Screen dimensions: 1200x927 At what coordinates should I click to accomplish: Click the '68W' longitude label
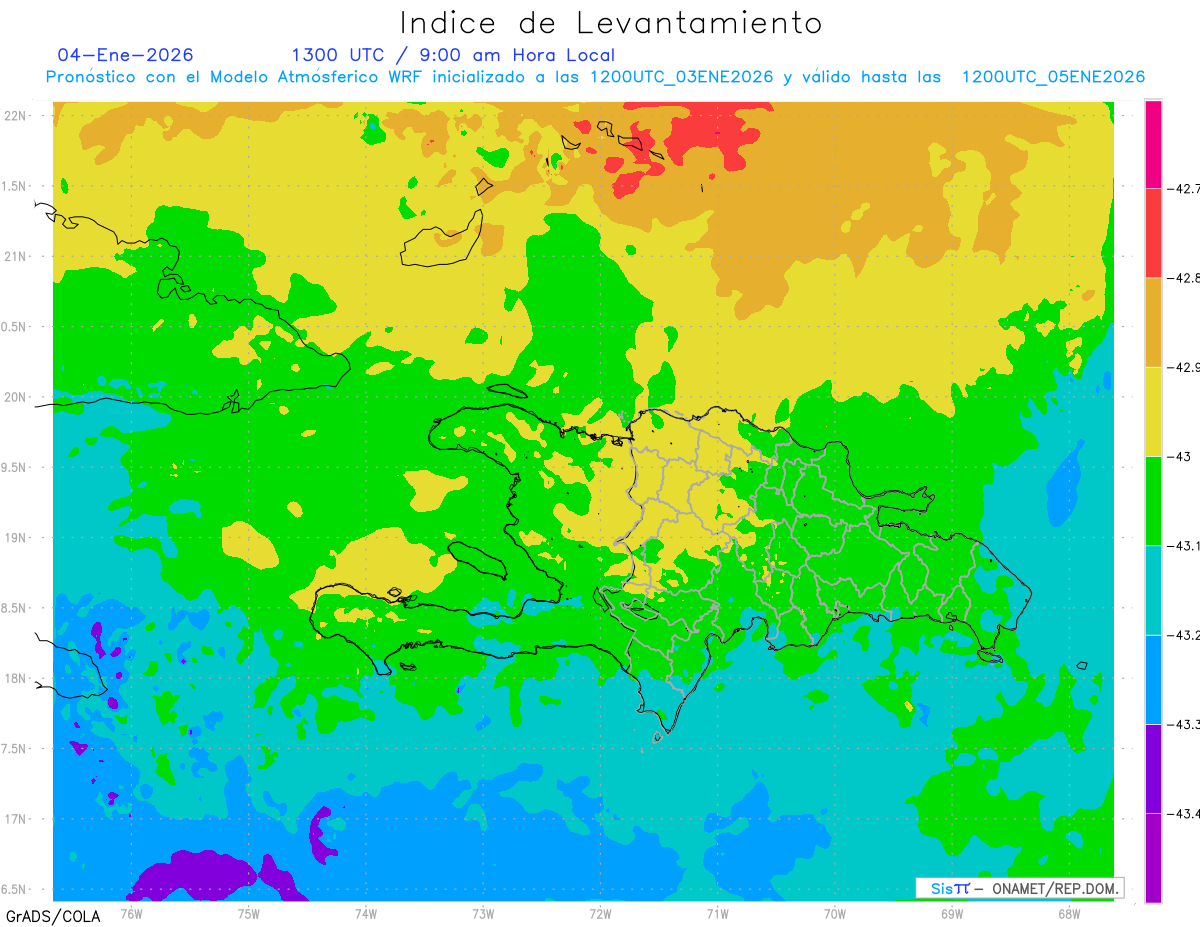point(1069,914)
